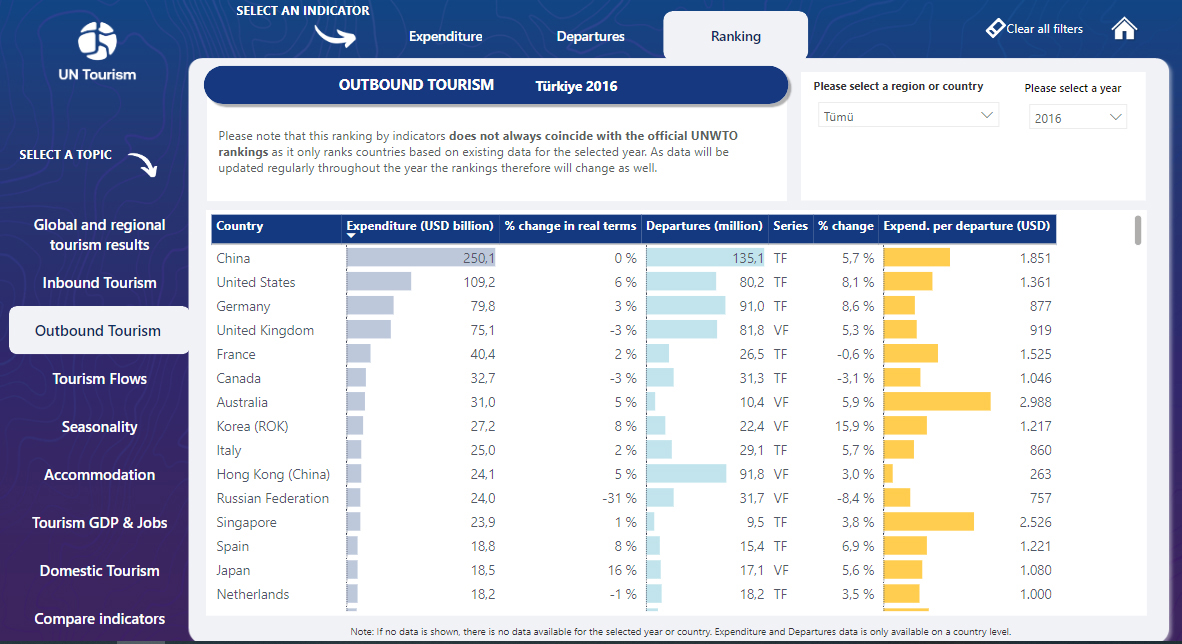Screen dimensions: 1182x644
Task: Sort by Departures (million) column header
Action: (704, 226)
